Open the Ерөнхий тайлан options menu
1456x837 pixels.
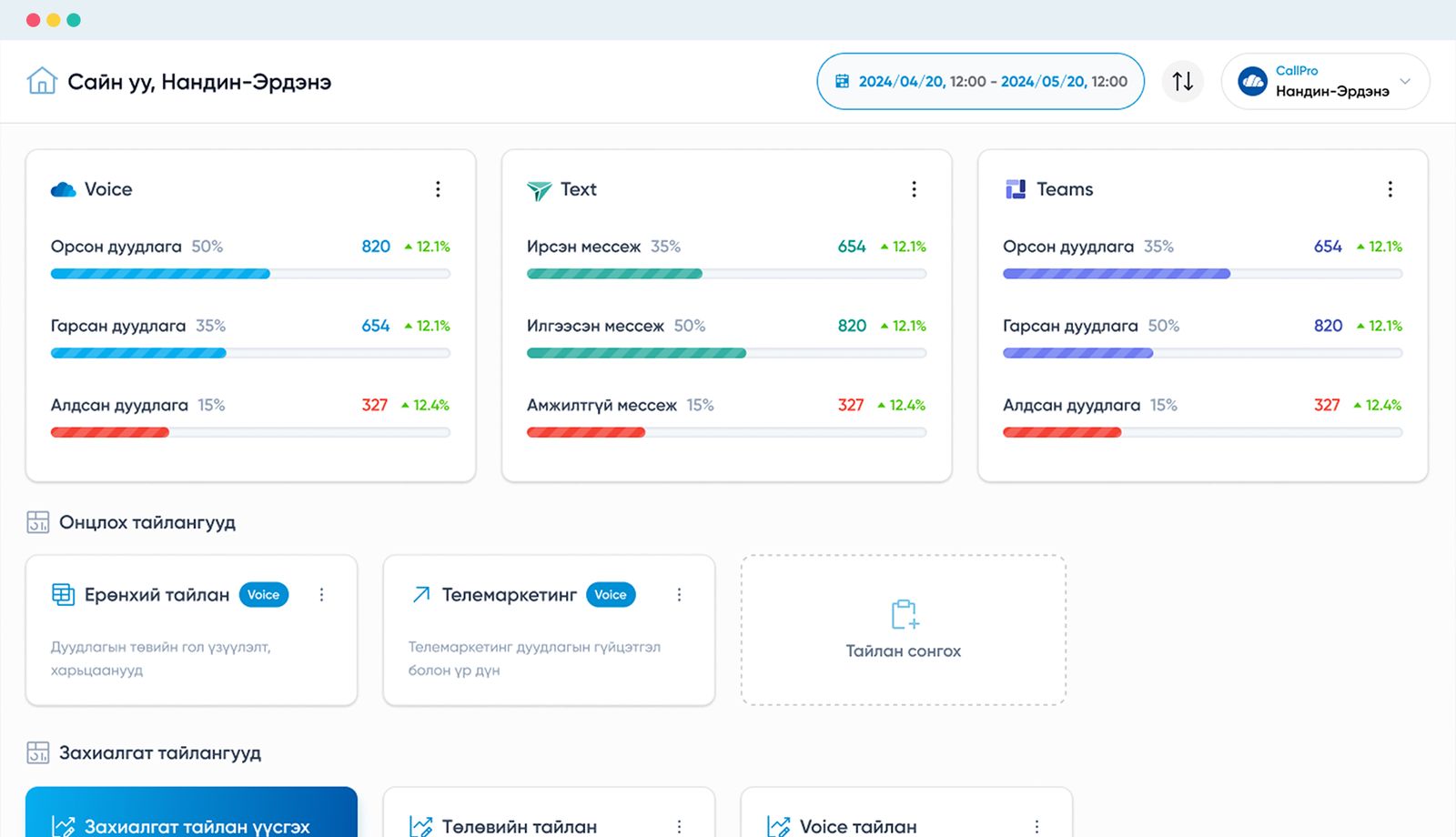pos(321,595)
